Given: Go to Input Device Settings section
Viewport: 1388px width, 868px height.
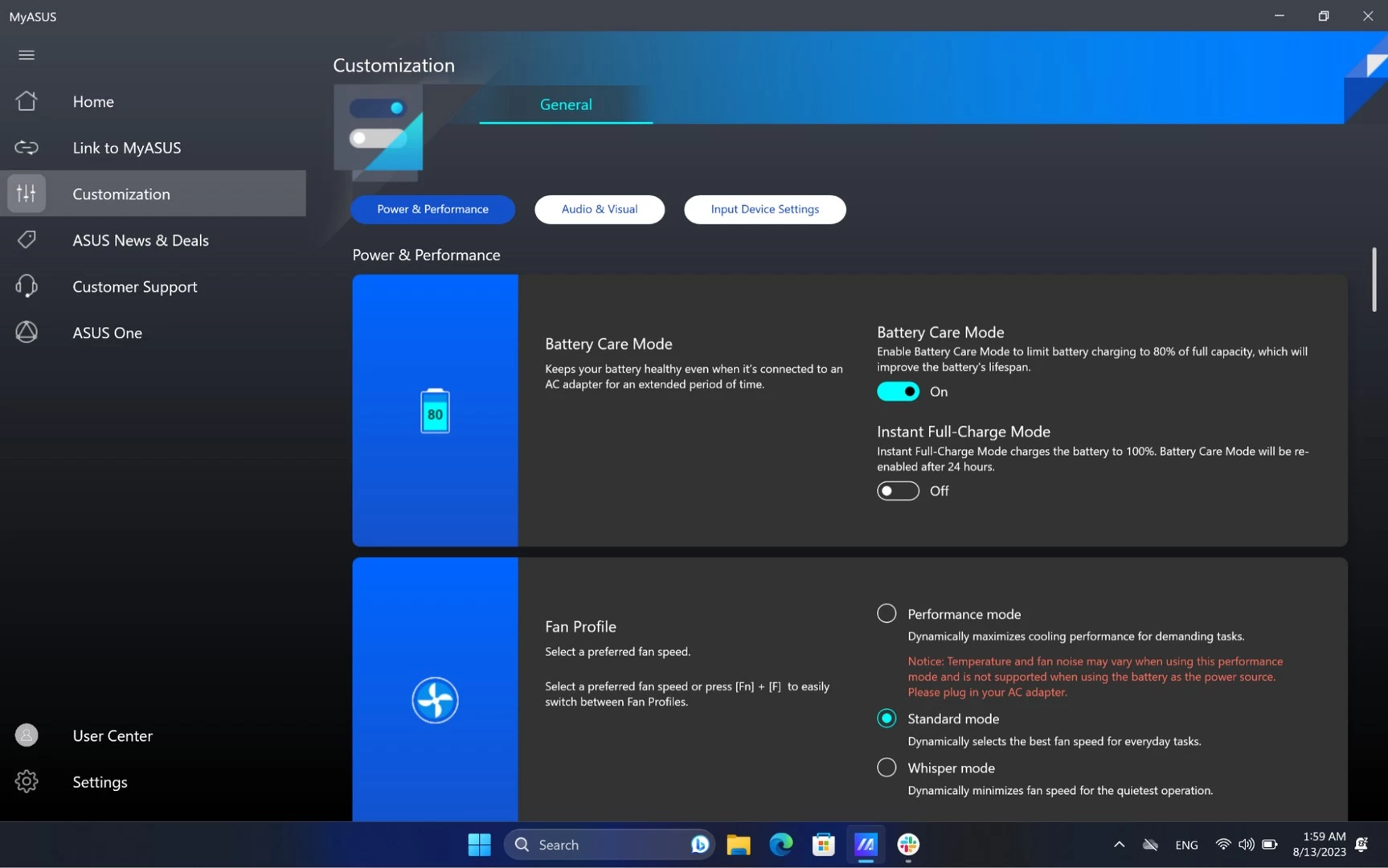Looking at the screenshot, I should [x=764, y=210].
